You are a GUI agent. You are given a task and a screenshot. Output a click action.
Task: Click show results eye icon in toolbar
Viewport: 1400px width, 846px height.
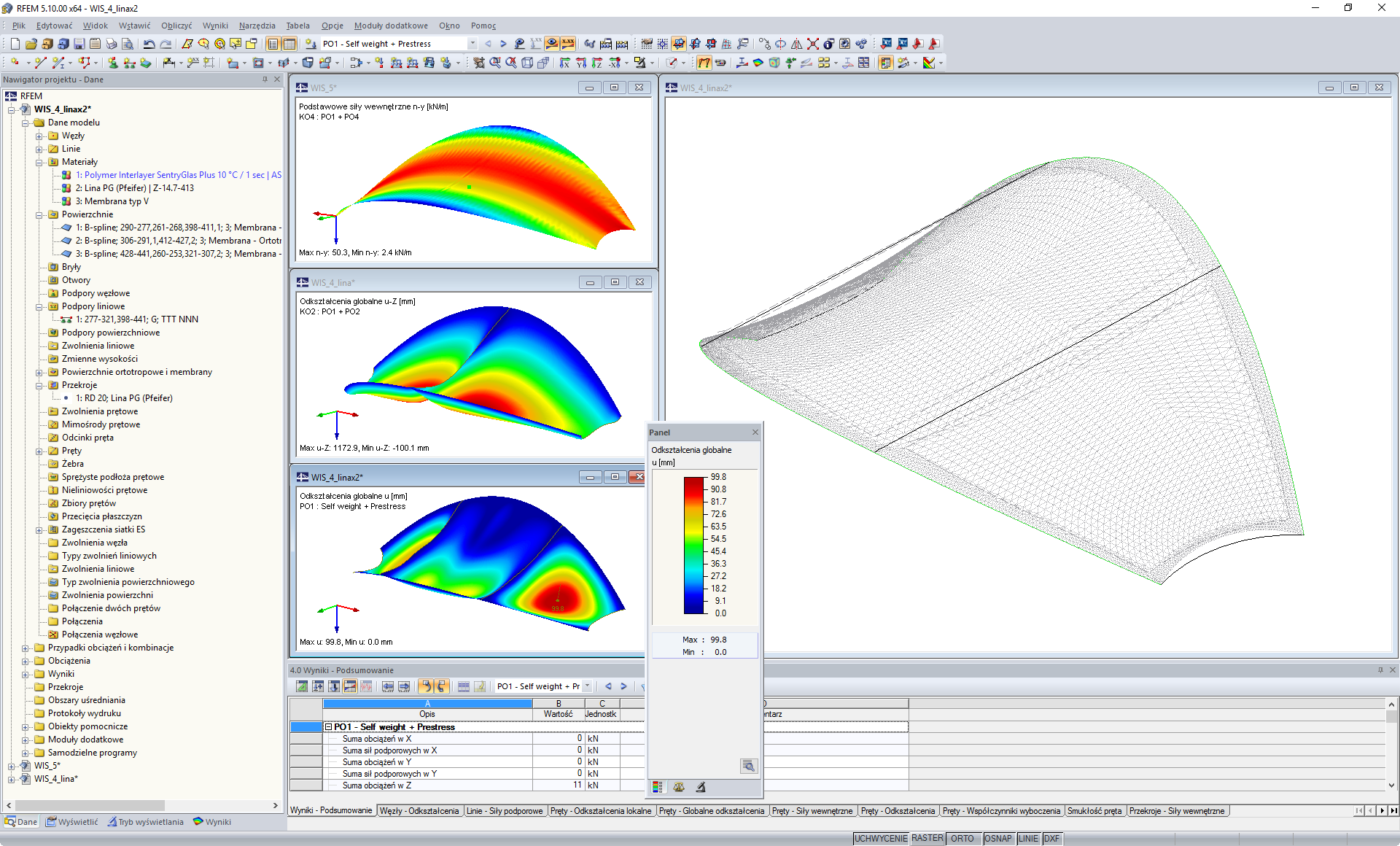(x=552, y=44)
